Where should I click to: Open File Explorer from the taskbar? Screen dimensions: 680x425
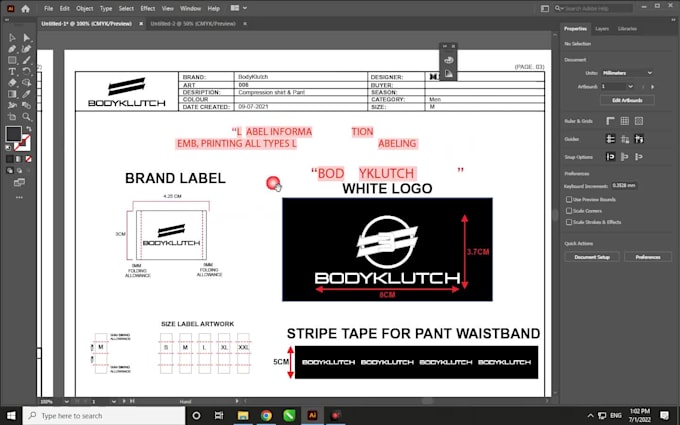pos(243,415)
